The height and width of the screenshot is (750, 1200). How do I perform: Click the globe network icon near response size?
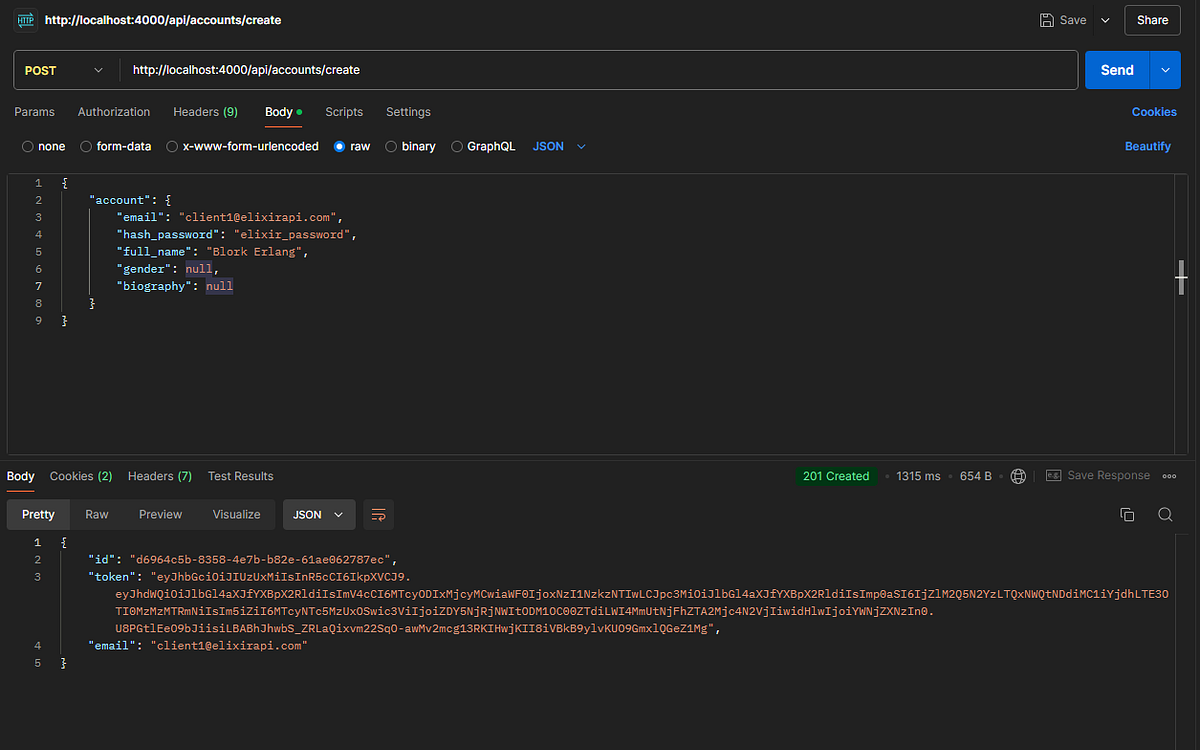tap(1018, 476)
